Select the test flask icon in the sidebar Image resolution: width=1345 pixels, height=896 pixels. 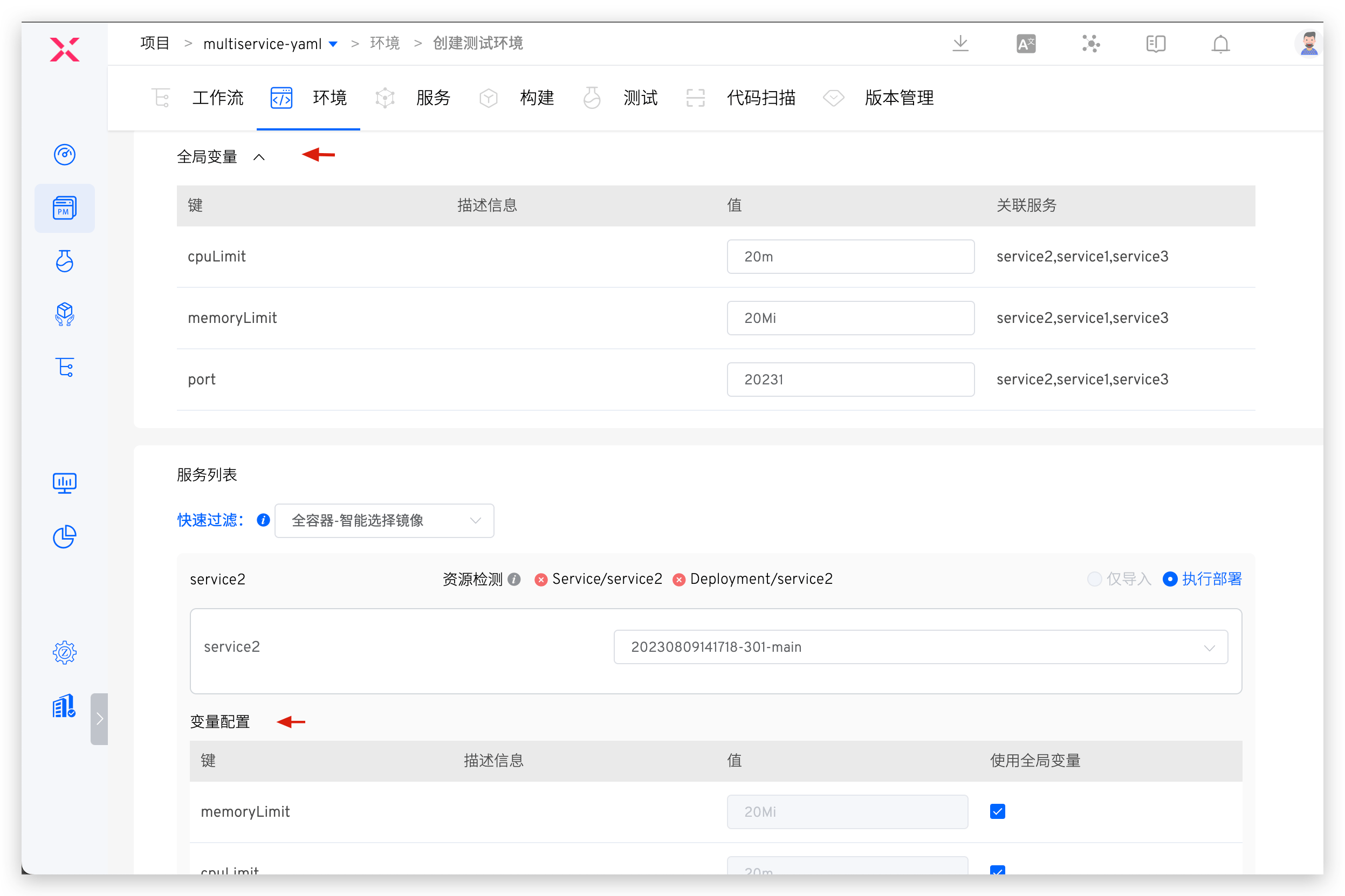pyautogui.click(x=65, y=261)
